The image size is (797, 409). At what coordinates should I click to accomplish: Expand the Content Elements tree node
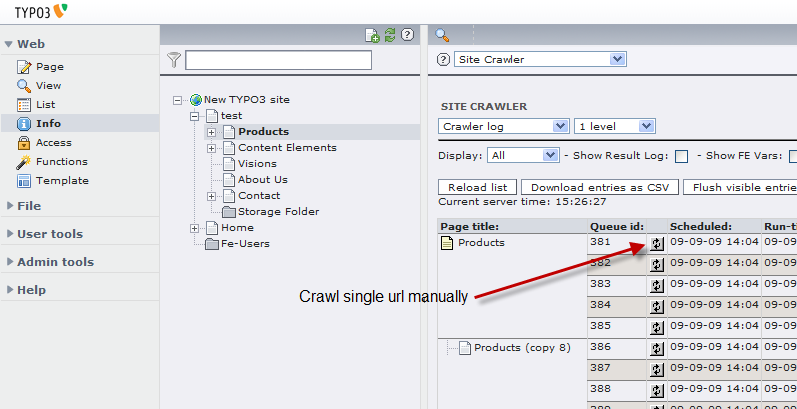click(x=212, y=148)
